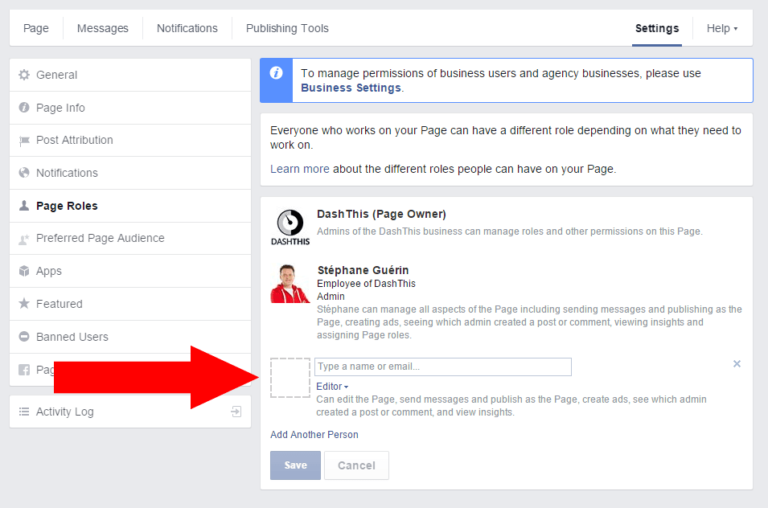Screen dimensions: 768x508
Task: Open the Editor role dropdown
Action: coord(332,386)
